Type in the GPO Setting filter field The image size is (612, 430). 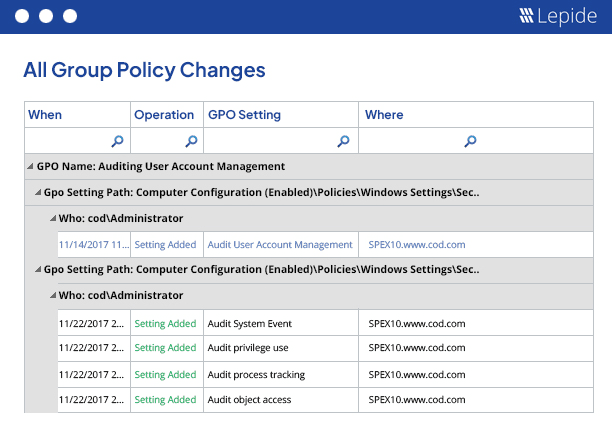pos(270,141)
